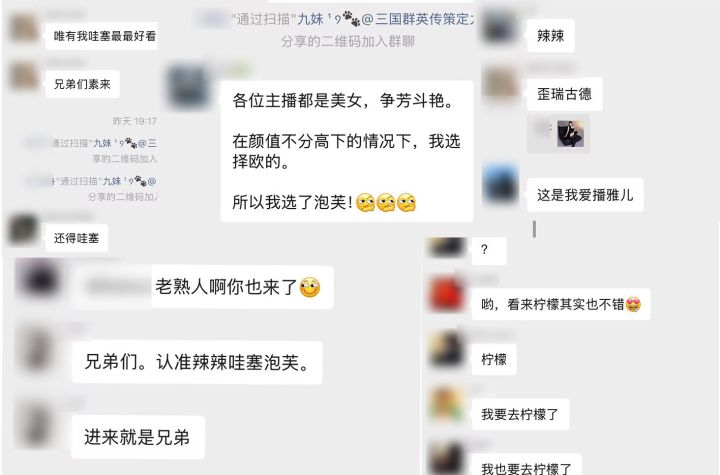Click the avatar next to the 各位主播都是美女 message

tap(187, 87)
